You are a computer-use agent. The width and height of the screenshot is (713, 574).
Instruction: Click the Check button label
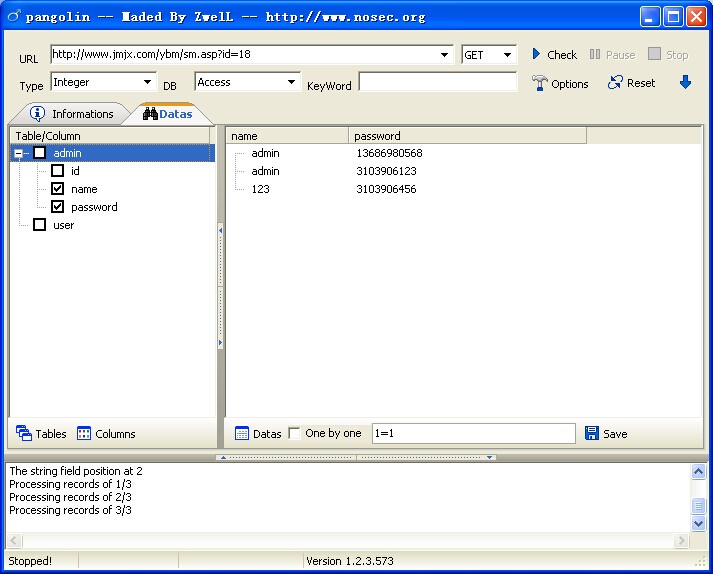[562, 55]
